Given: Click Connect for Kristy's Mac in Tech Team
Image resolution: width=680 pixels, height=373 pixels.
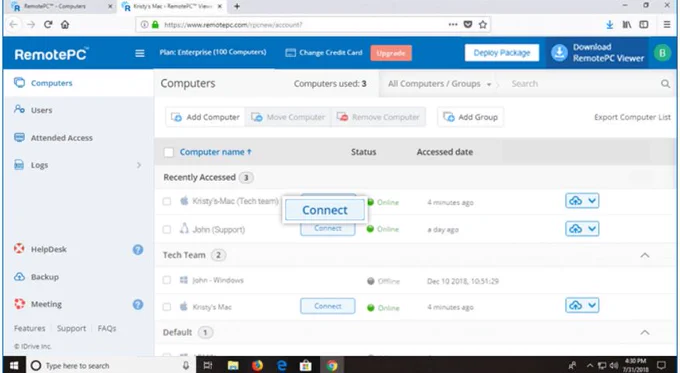Looking at the screenshot, I should point(328,306).
